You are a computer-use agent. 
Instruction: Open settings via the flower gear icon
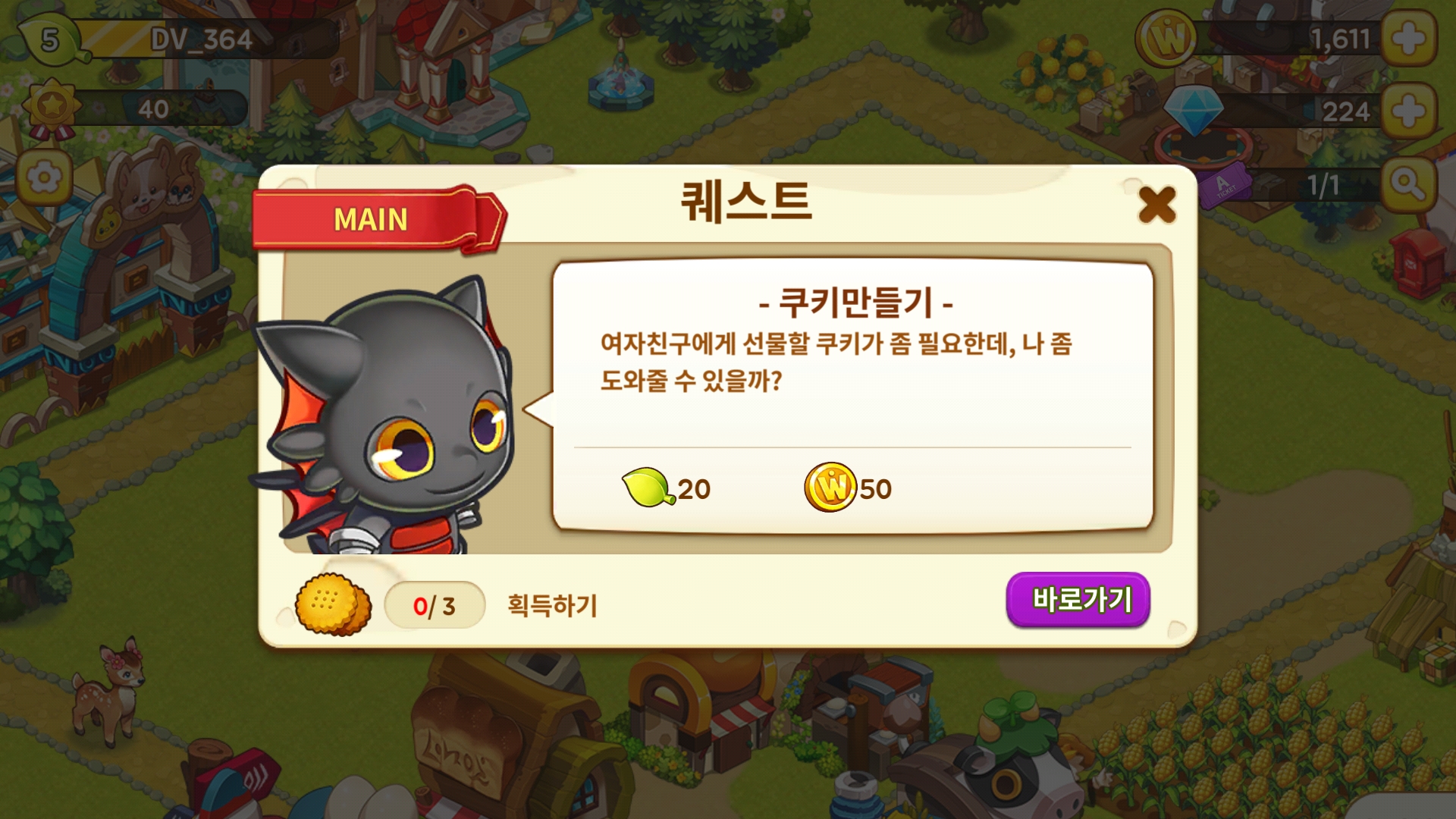44,179
